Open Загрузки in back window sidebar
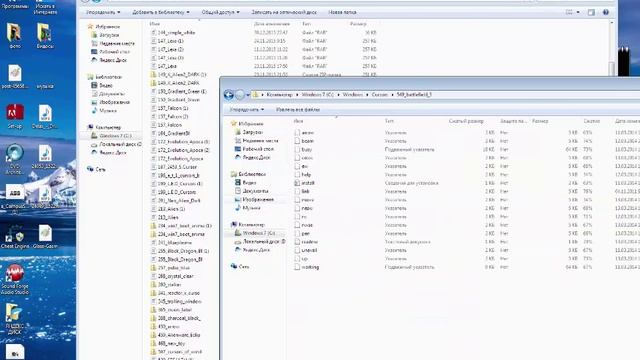 pyautogui.click(x=109, y=35)
